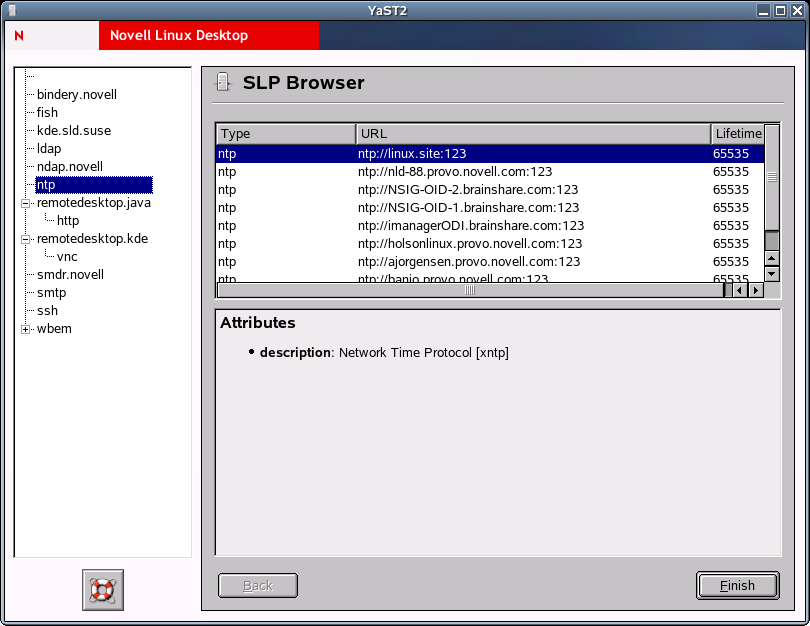Maximize the YaST2 window
810x626 pixels.
coord(781,10)
